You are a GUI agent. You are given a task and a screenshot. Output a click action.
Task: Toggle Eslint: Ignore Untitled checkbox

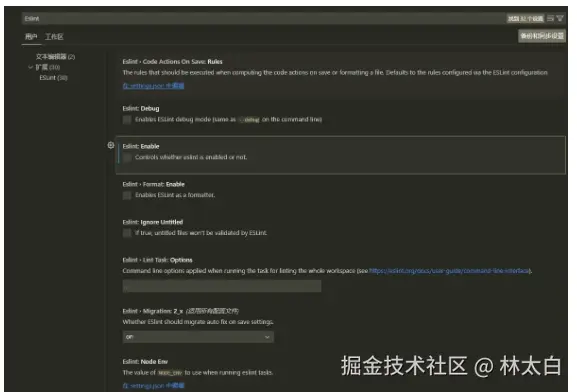(x=127, y=233)
